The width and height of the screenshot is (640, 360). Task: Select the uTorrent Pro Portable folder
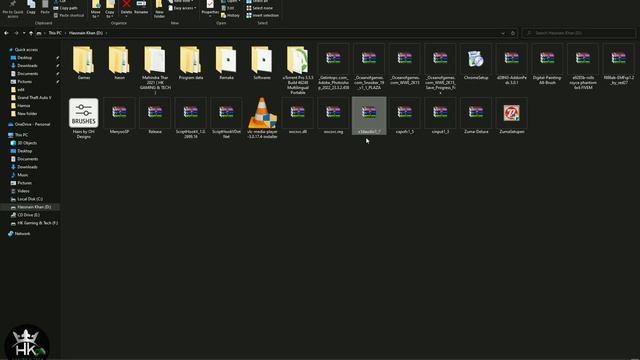click(x=298, y=69)
